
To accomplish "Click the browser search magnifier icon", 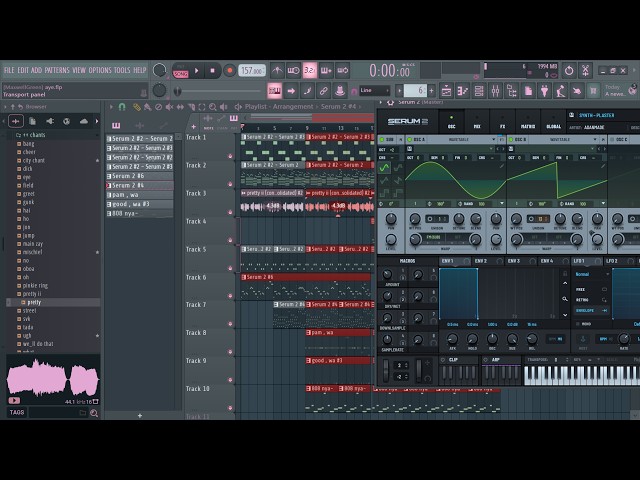I will click(x=94, y=413).
